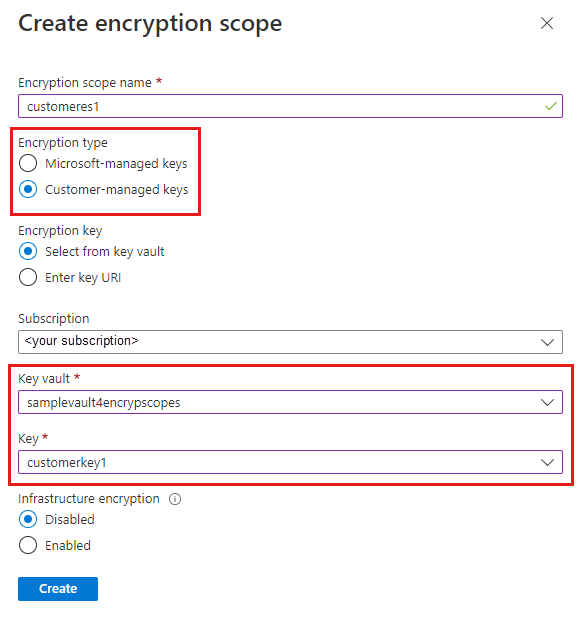Select Microsoft-managed keys radio button
Image resolution: width=580 pixels, height=618 pixels.
pos(28,163)
